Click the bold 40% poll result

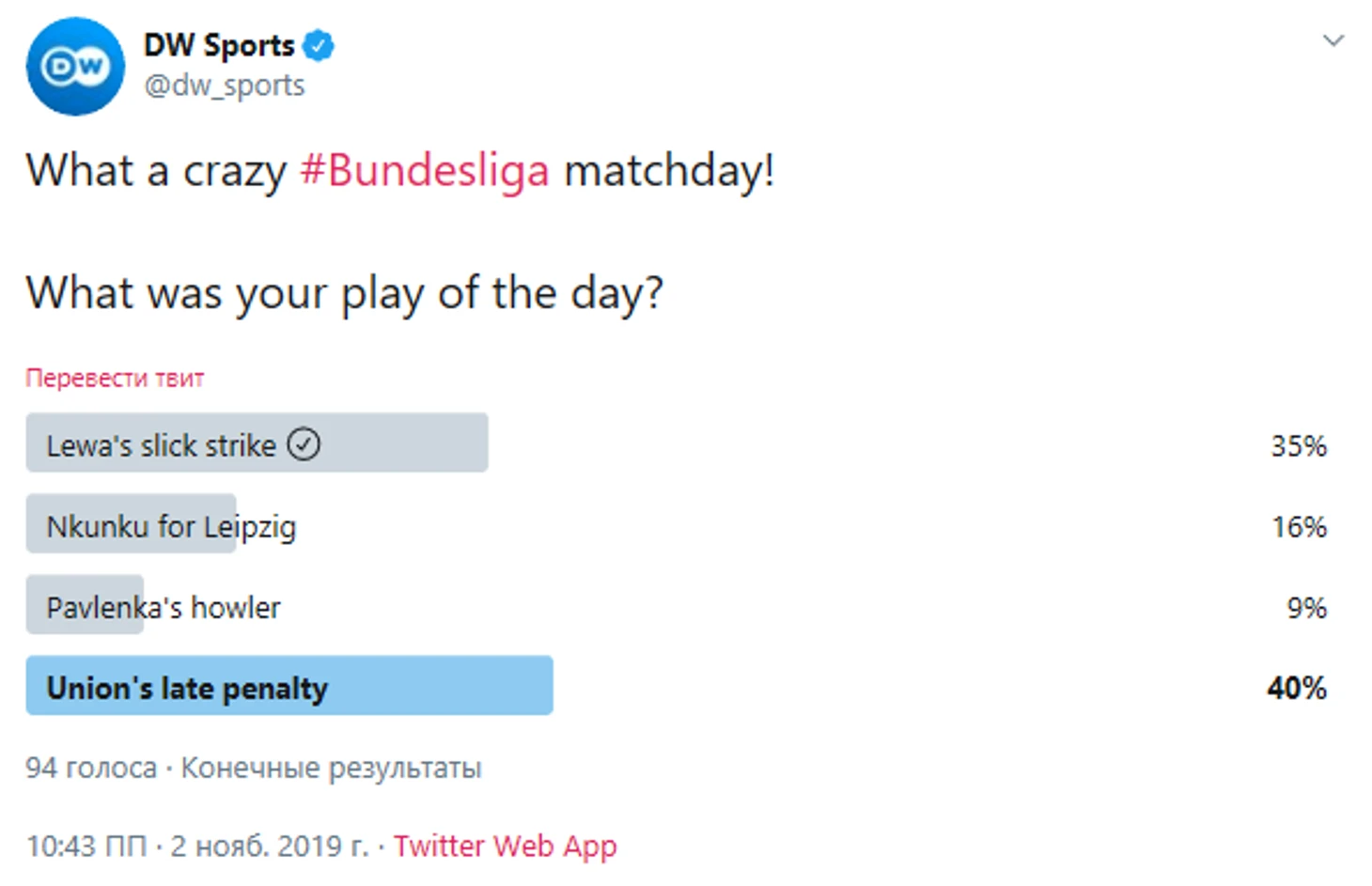tap(1297, 688)
